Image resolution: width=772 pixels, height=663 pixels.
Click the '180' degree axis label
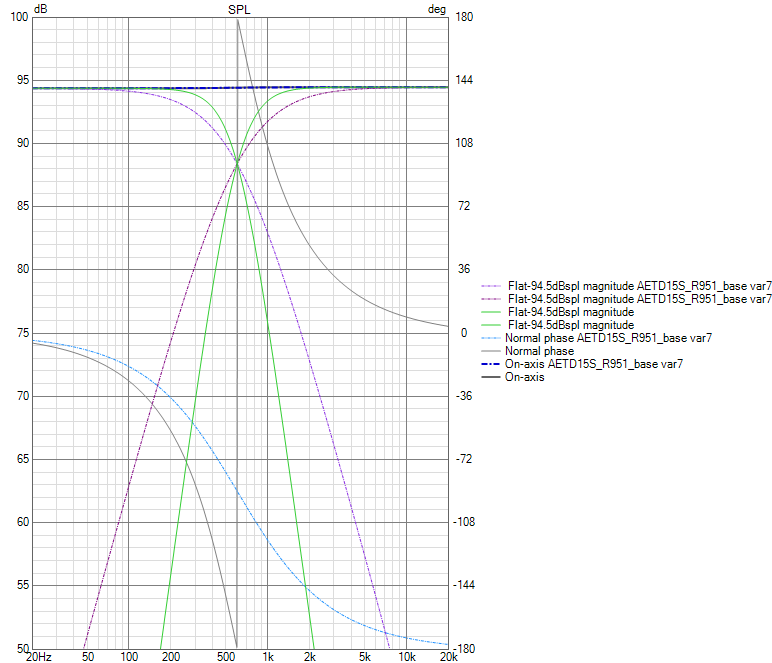coord(464,17)
